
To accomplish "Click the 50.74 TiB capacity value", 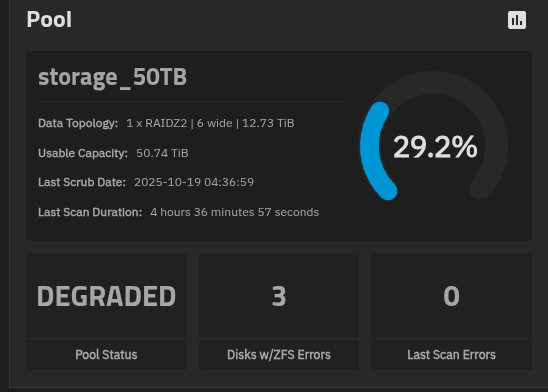I will 162,153.
